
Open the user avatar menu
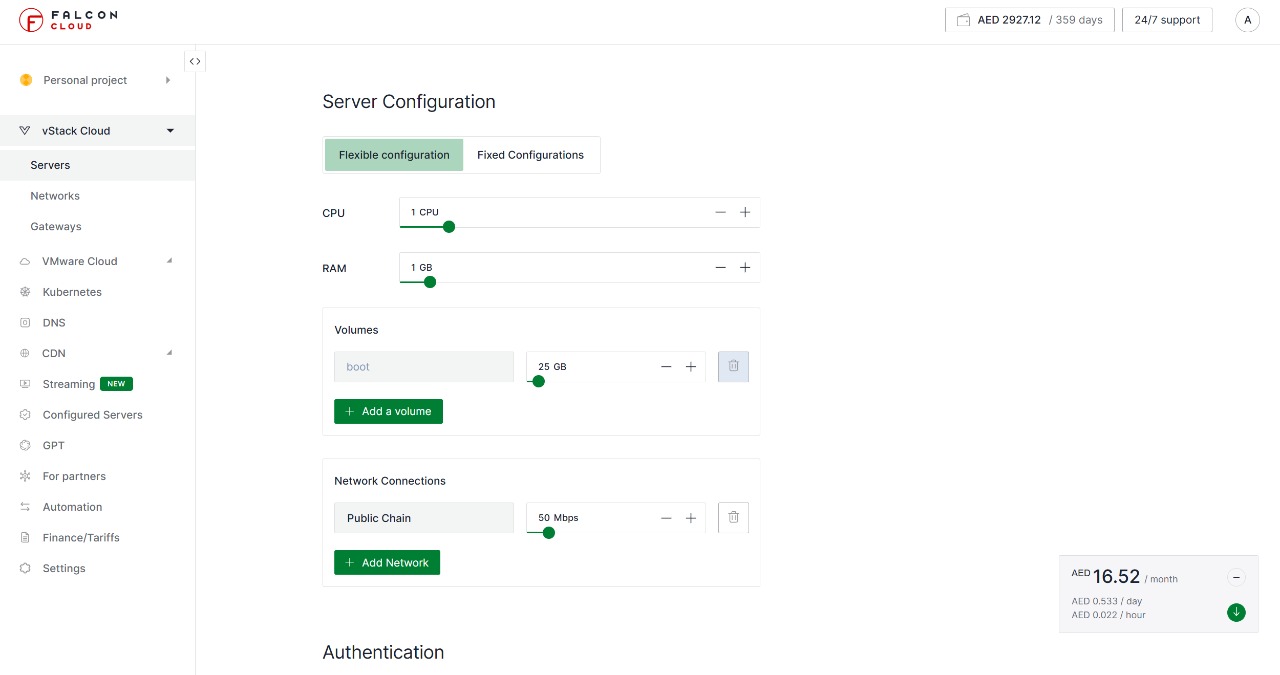coord(1247,20)
